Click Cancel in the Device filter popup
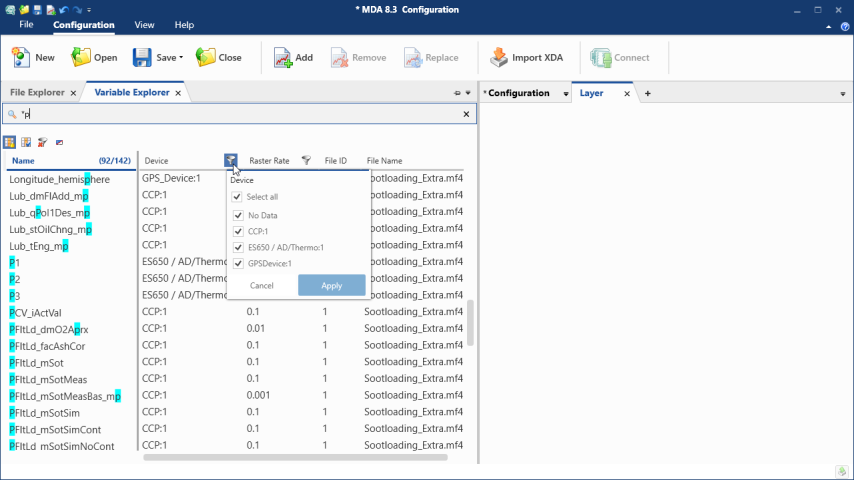 [262, 286]
